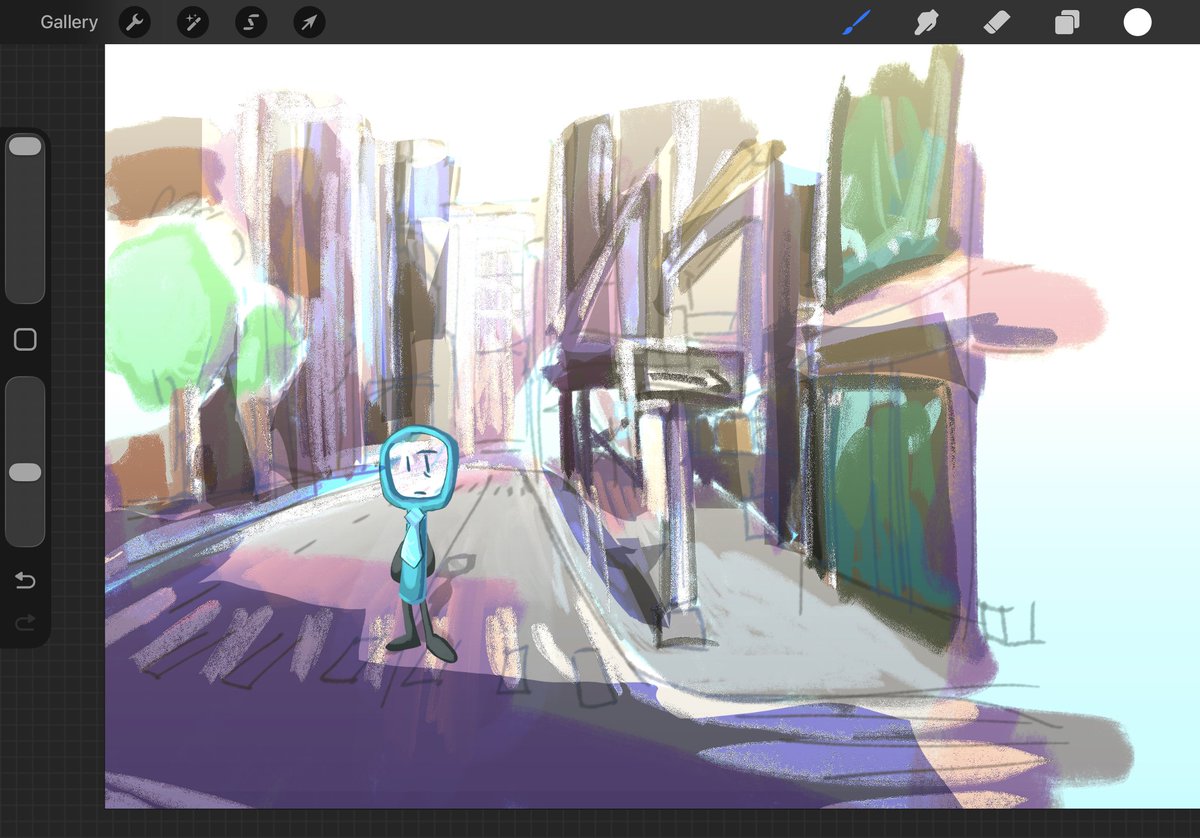Select the Transform arrow tool

click(310, 22)
